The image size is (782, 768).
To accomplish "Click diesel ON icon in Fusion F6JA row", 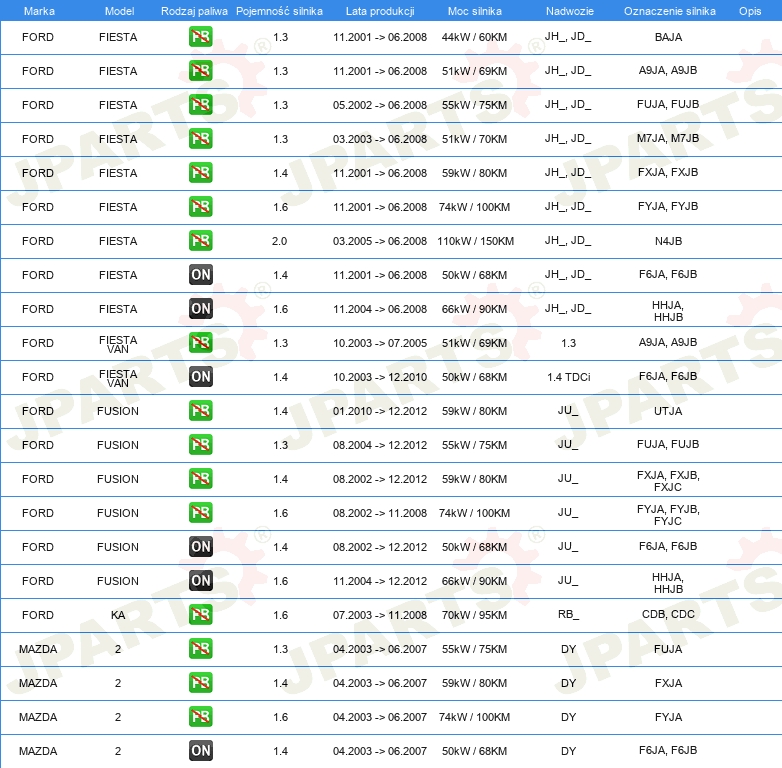I will 200,547.
